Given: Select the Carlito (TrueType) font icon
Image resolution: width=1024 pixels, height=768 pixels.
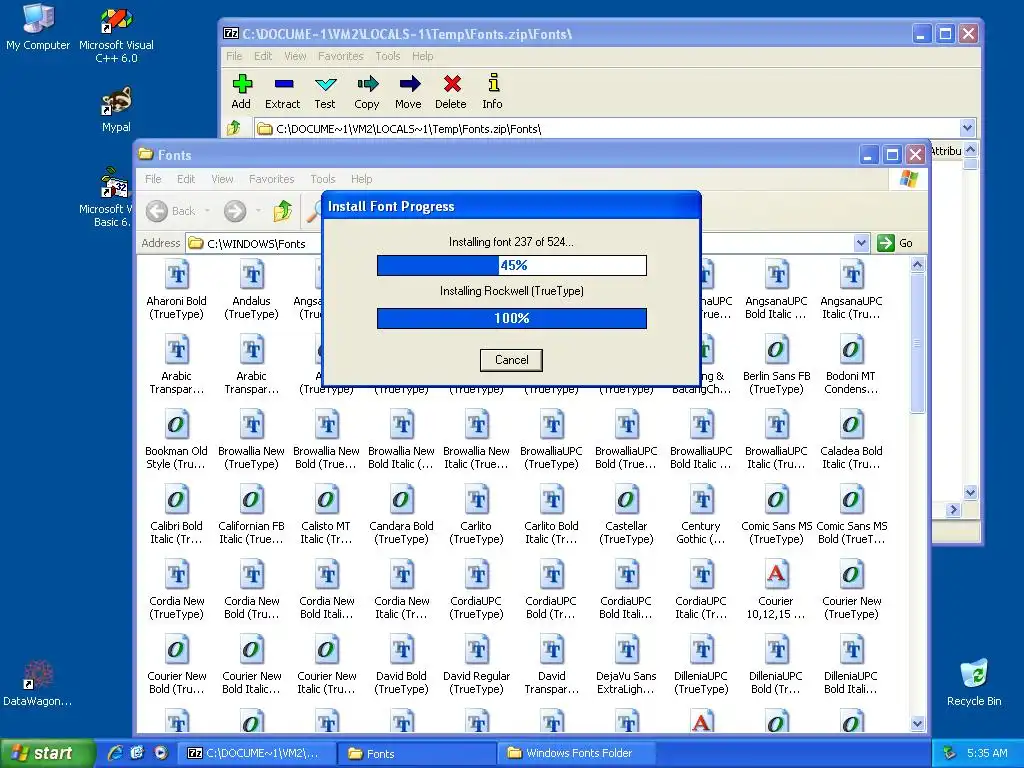Looking at the screenshot, I should tap(477, 500).
